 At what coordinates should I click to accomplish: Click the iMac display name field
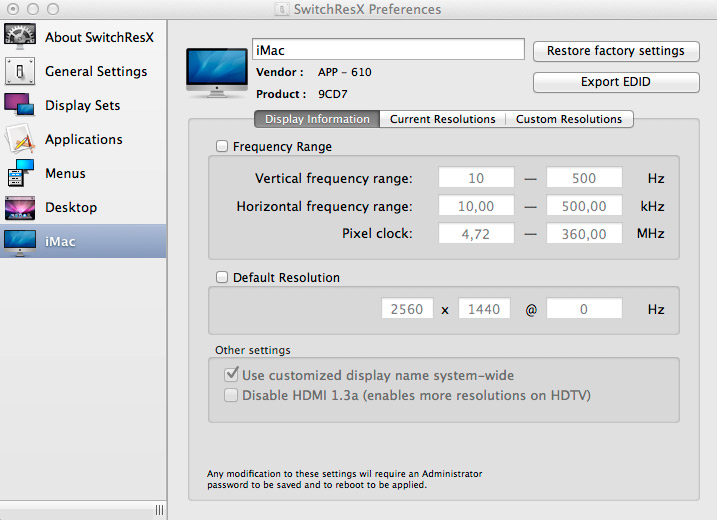tap(388, 49)
